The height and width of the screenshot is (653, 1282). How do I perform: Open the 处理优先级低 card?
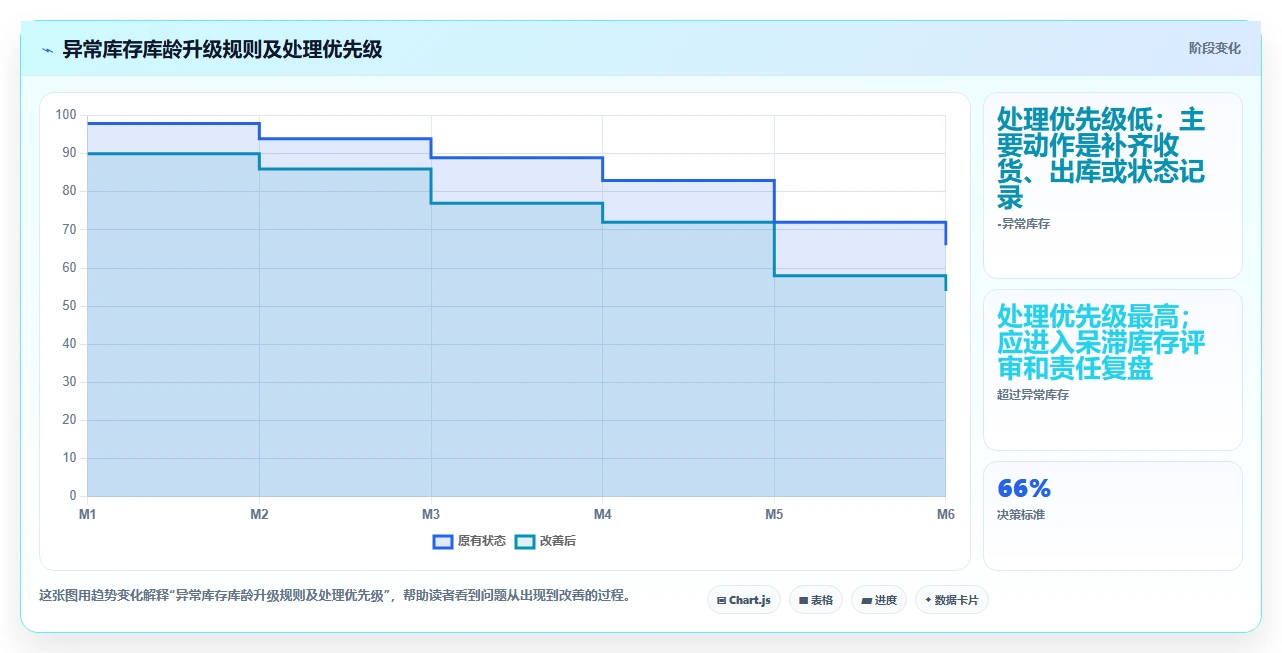click(1113, 185)
